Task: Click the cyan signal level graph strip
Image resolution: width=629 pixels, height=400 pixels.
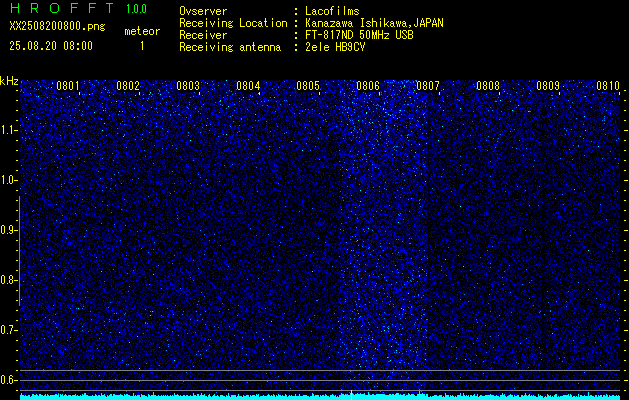Action: pyautogui.click(x=320, y=397)
